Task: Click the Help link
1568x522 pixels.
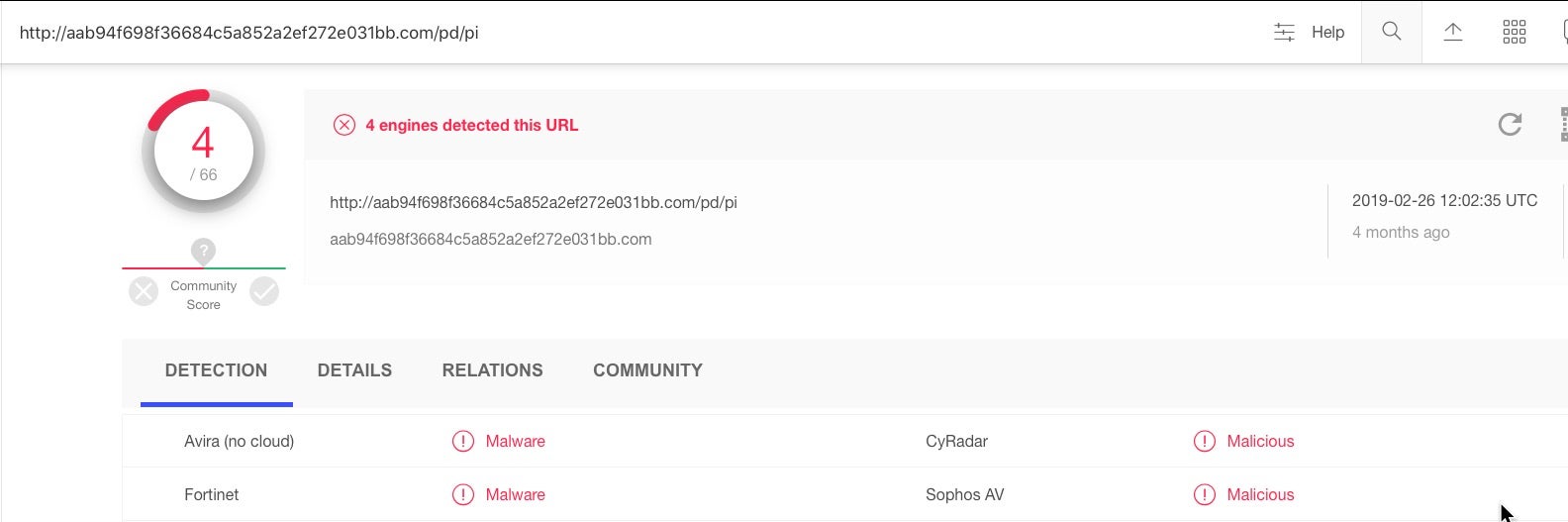Action: click(1327, 33)
